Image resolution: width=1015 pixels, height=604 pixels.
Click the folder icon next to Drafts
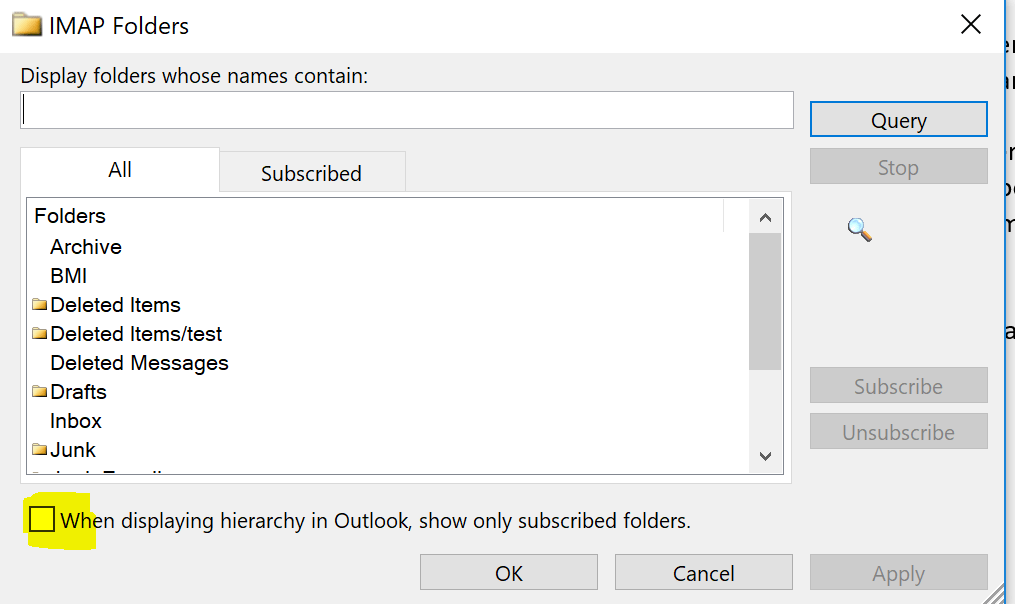click(39, 392)
